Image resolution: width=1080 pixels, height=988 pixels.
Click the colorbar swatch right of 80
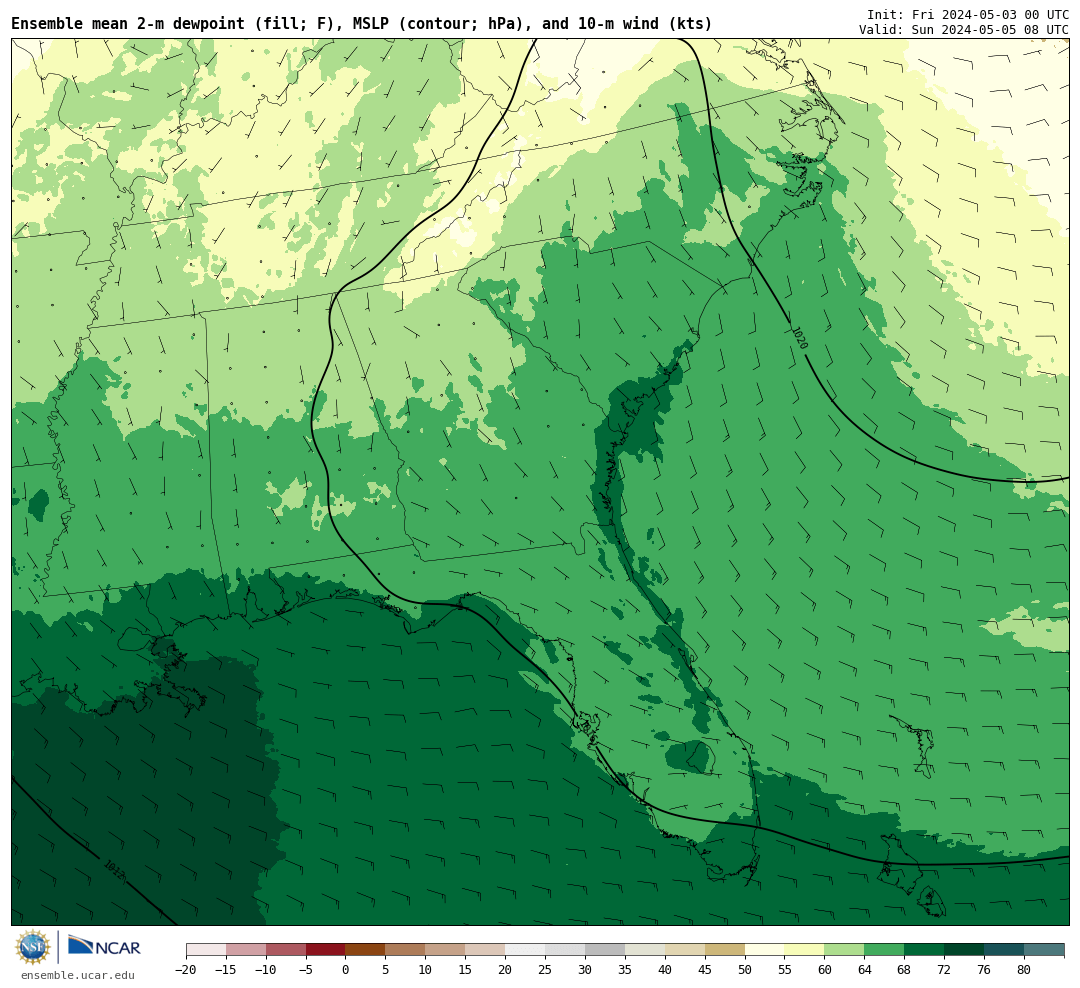click(1044, 950)
